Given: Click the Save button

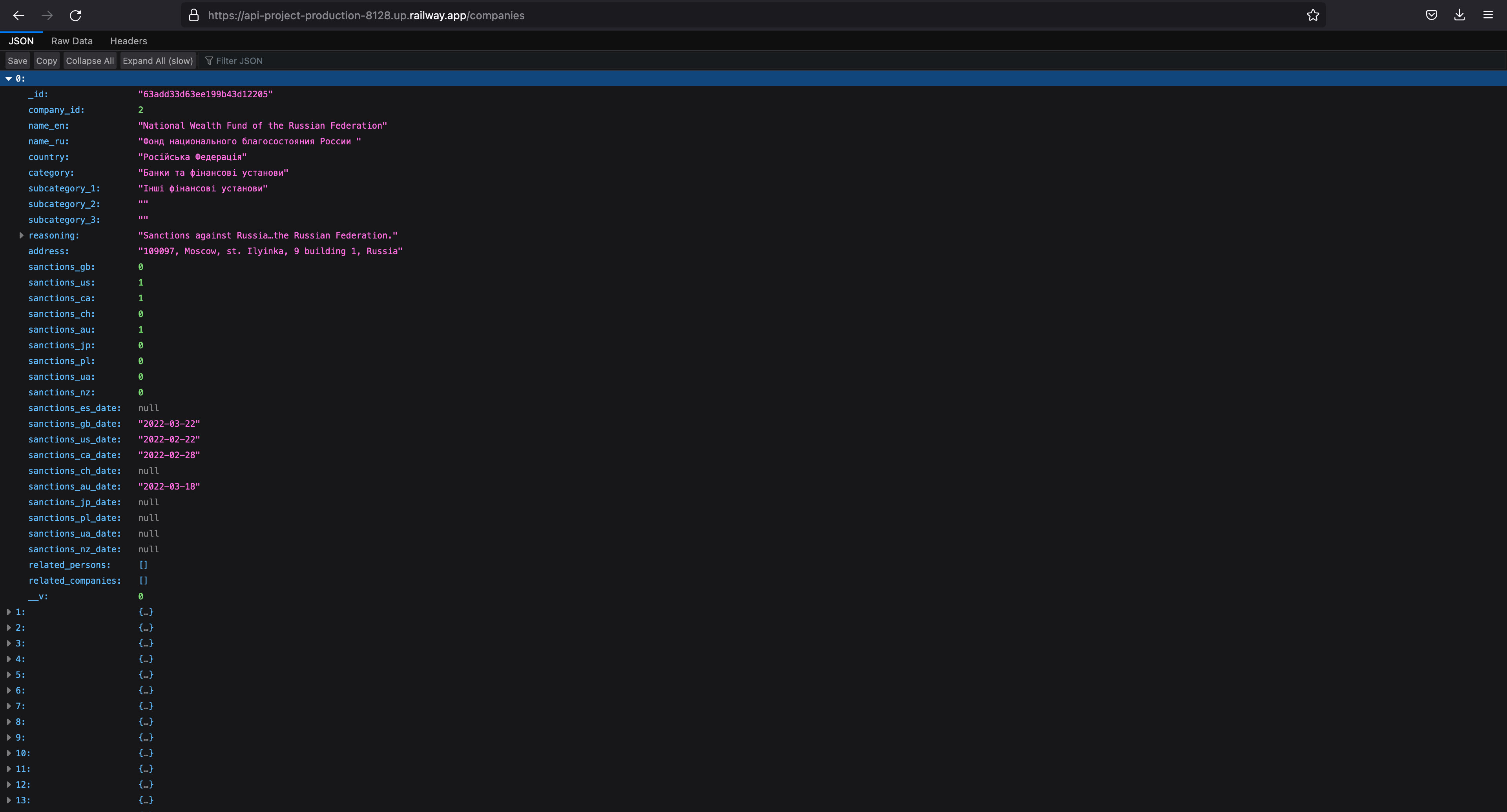Looking at the screenshot, I should click(x=18, y=61).
